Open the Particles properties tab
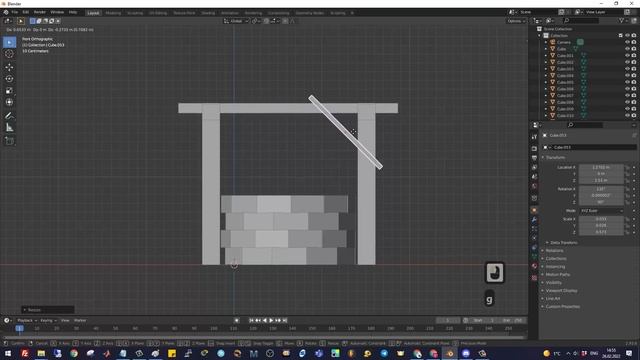640x360 pixels. tap(534, 229)
